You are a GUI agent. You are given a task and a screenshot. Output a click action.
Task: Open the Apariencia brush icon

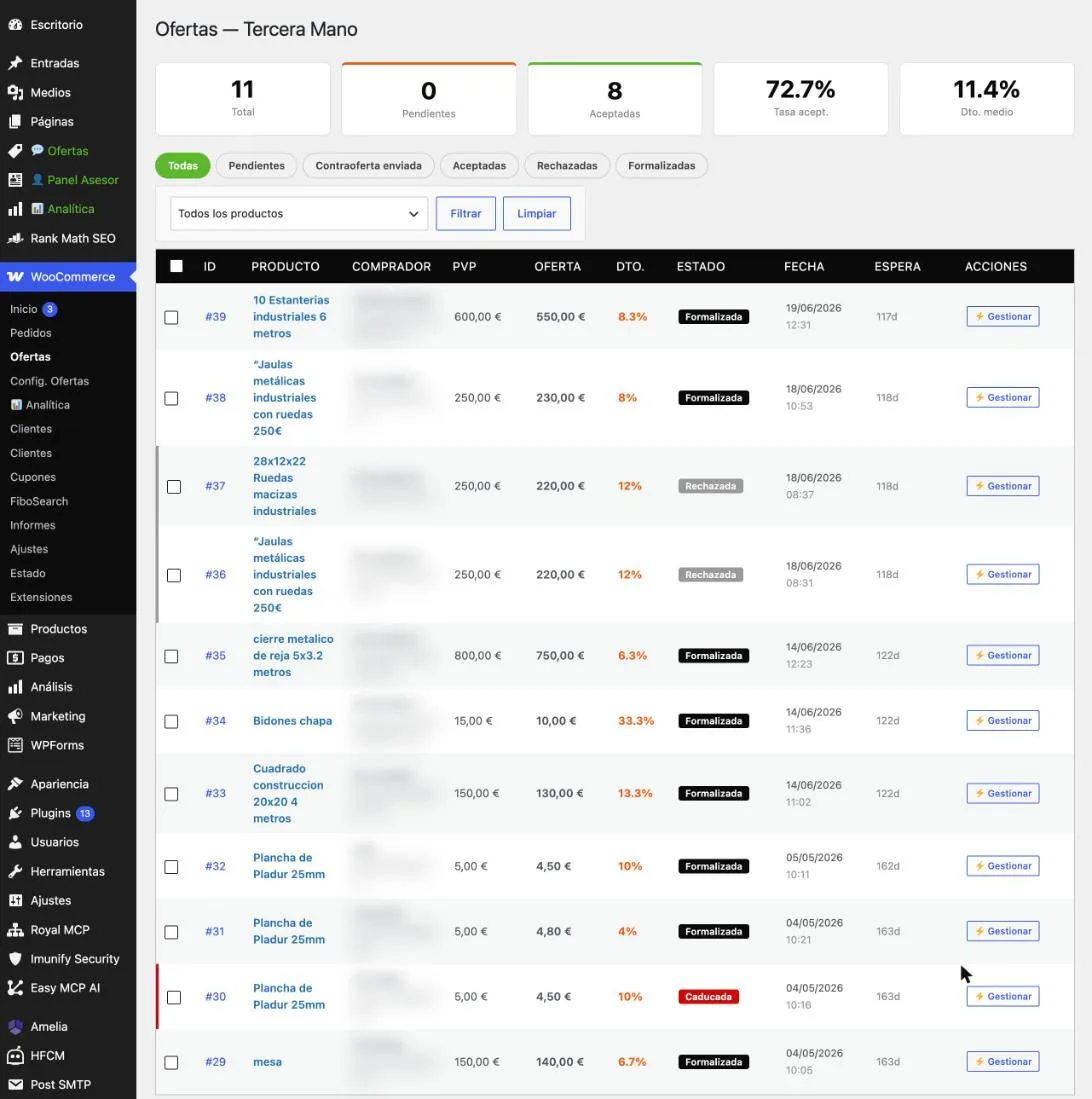click(15, 784)
